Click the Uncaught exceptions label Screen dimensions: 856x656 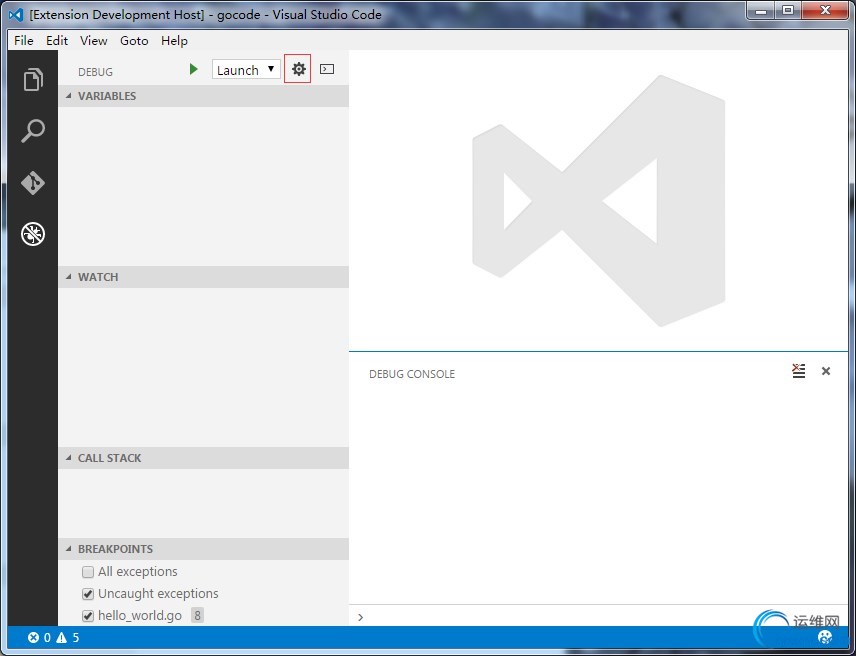pyautogui.click(x=158, y=593)
